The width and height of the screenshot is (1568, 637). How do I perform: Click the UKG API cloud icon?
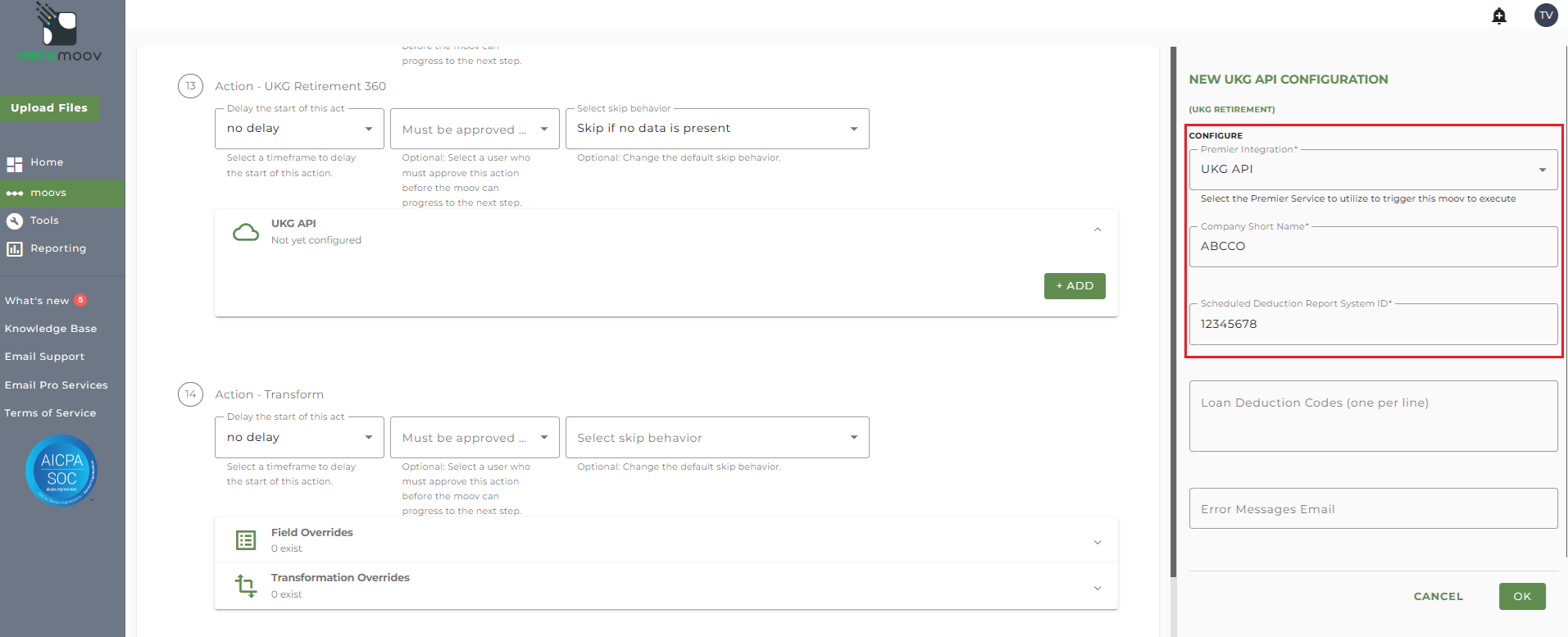click(246, 232)
